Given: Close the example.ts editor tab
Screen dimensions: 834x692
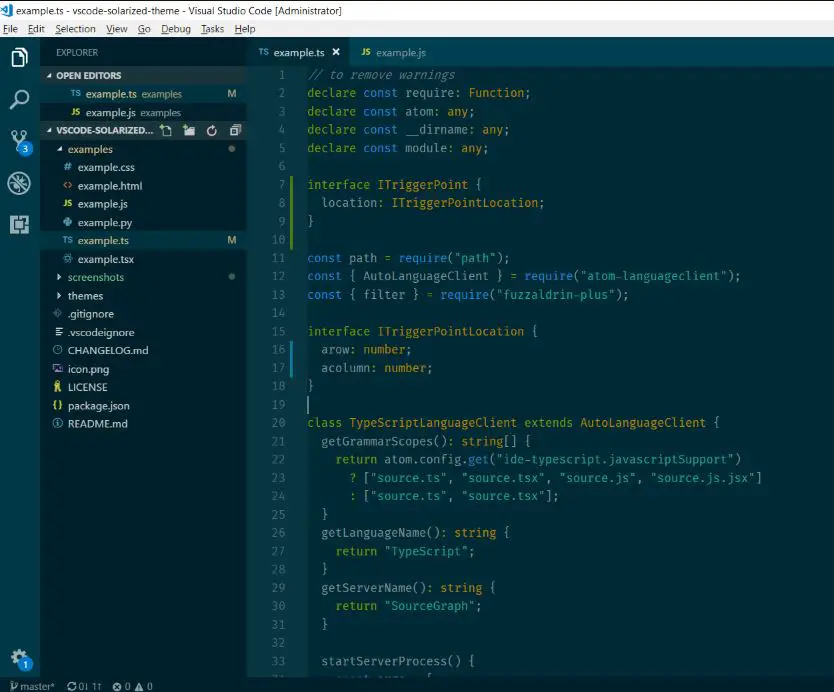Looking at the screenshot, I should (x=336, y=52).
